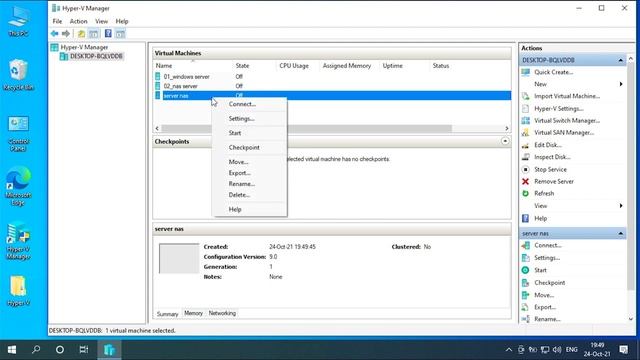Click the virtual machine thumbnail preview
Screen dimensions: 640x360
point(179,258)
